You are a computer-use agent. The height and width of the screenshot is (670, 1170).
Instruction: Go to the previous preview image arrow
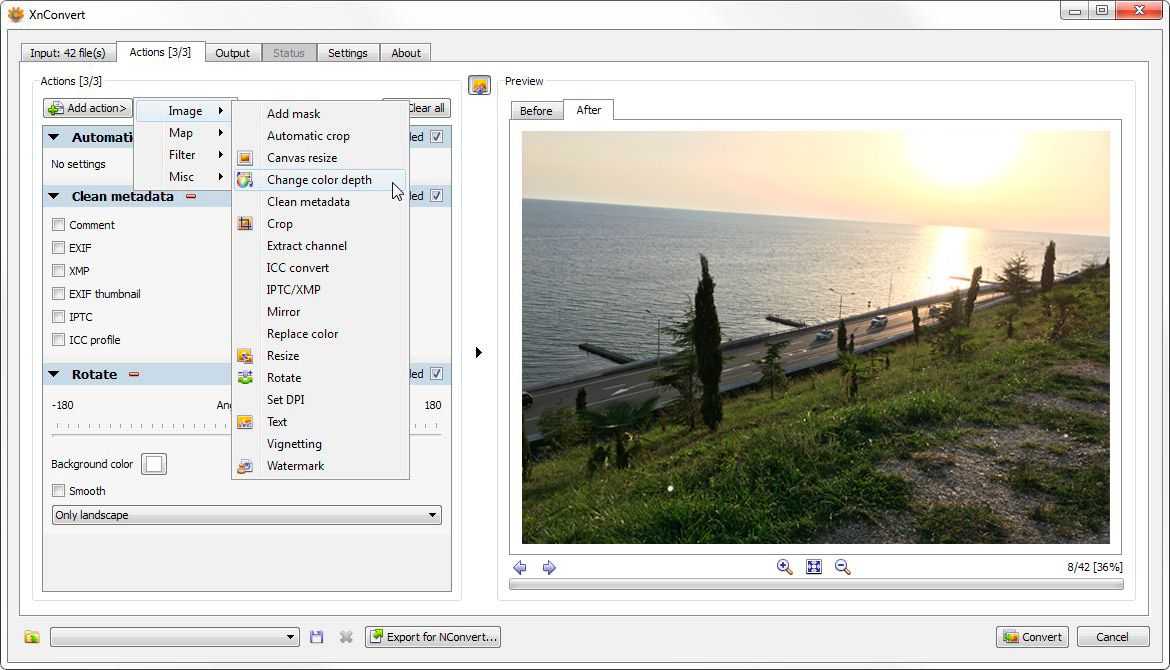520,567
